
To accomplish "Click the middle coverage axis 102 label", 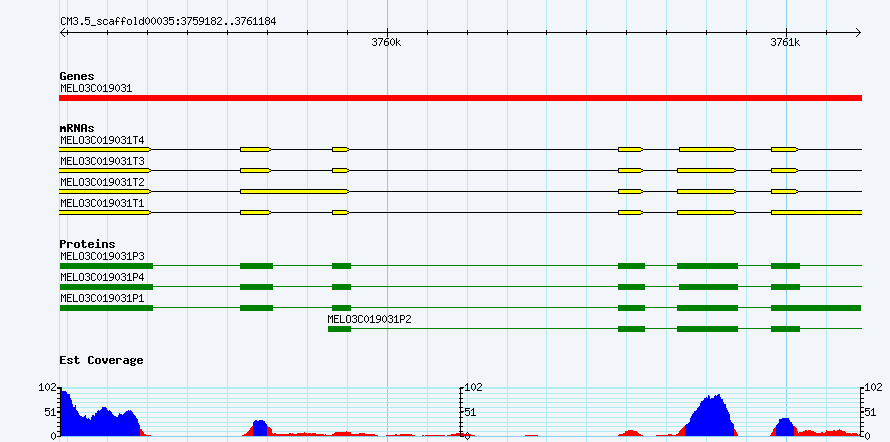I will coord(473,388).
